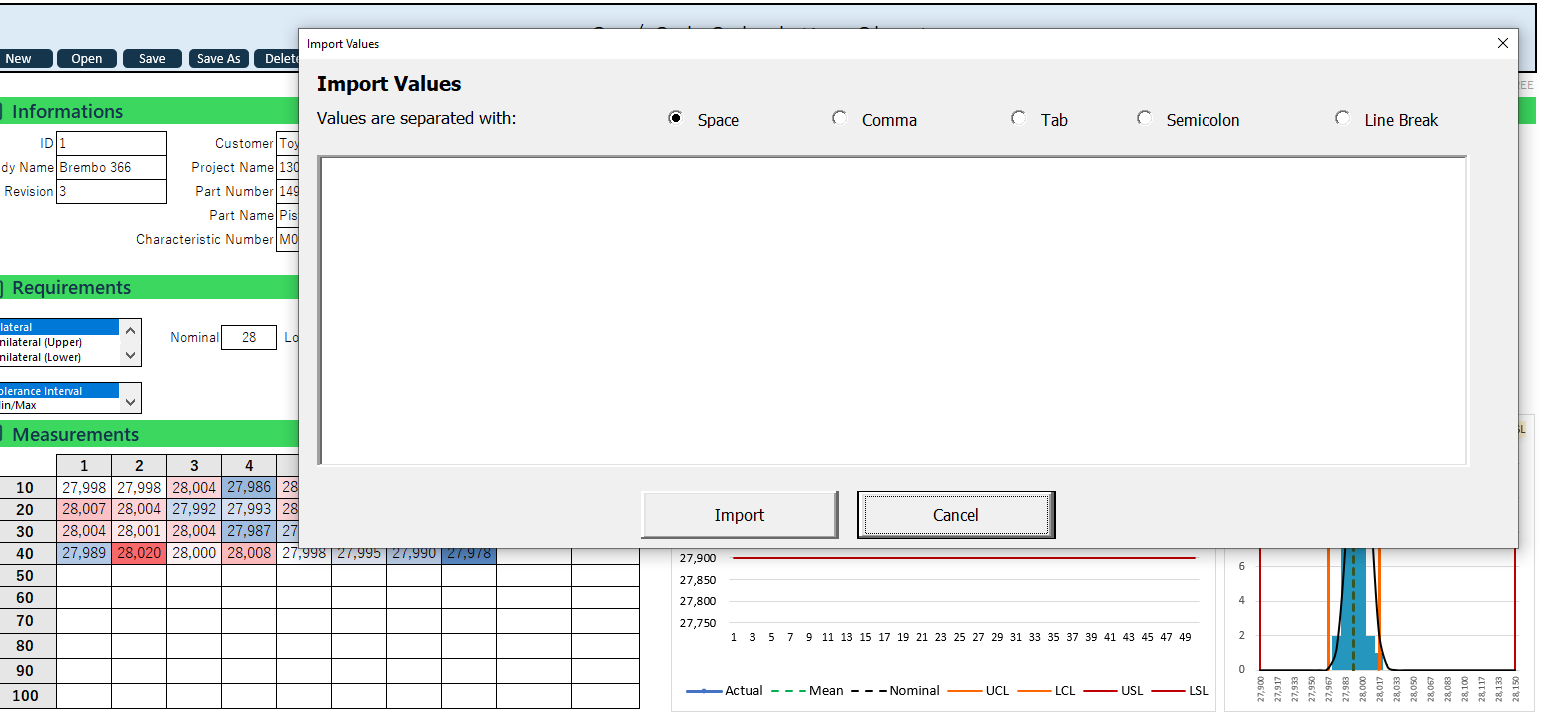Click the Nominal value field

pyautogui.click(x=248, y=338)
